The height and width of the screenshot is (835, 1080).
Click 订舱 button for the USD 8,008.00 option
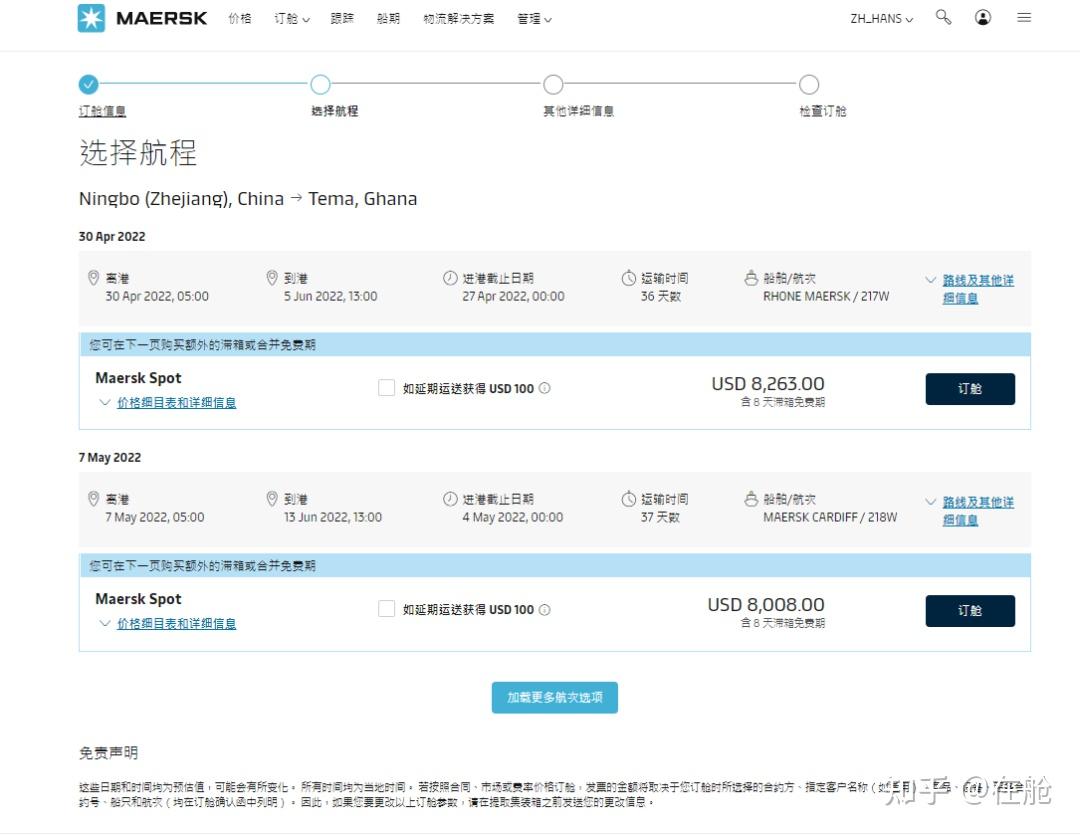(969, 610)
